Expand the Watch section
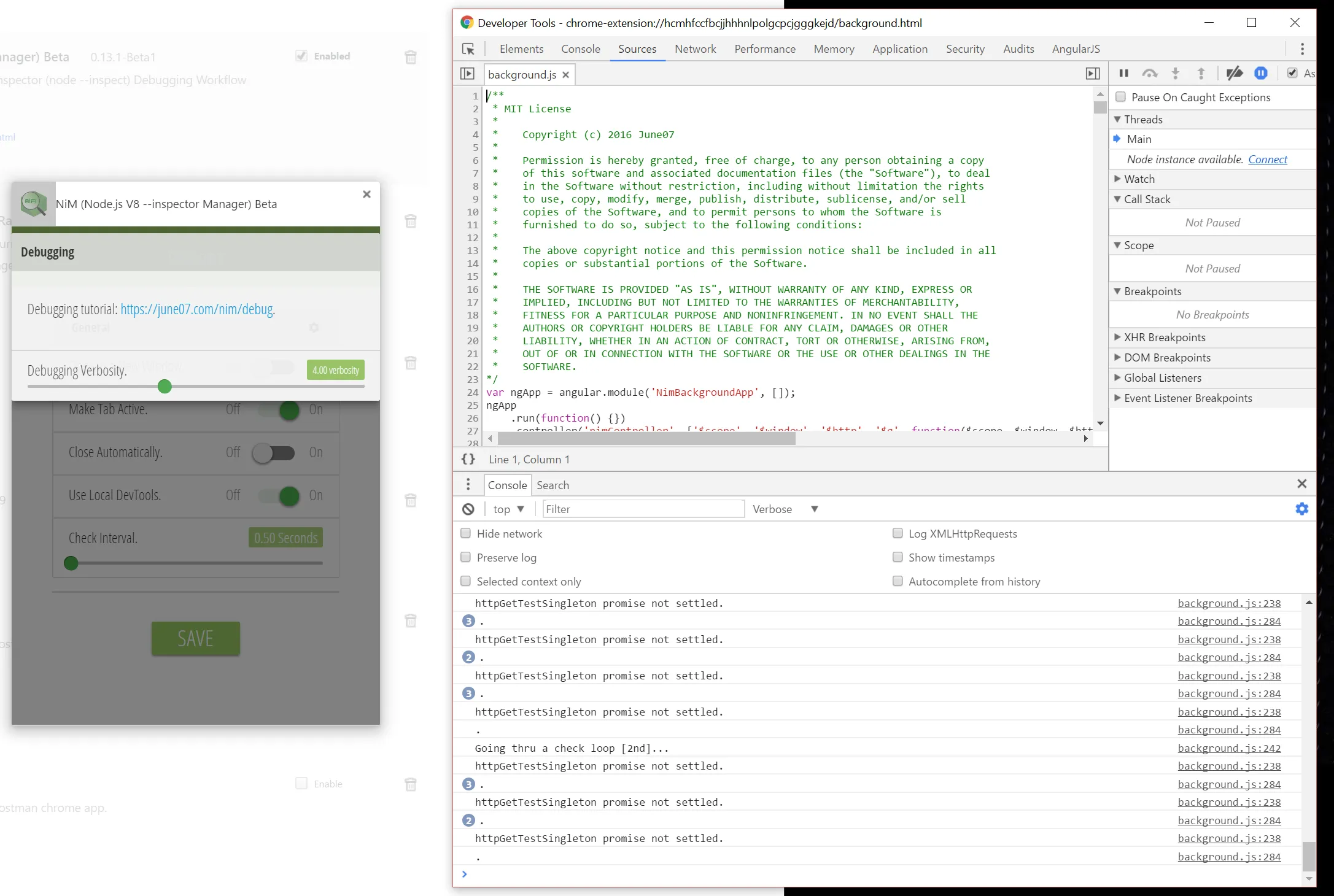This screenshot has height=896, width=1334. point(1139,179)
